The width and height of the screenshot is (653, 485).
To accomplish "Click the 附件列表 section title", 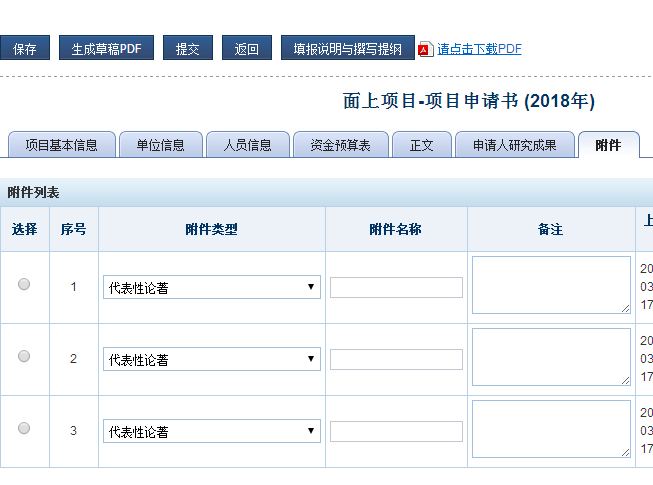I will (x=33, y=192).
